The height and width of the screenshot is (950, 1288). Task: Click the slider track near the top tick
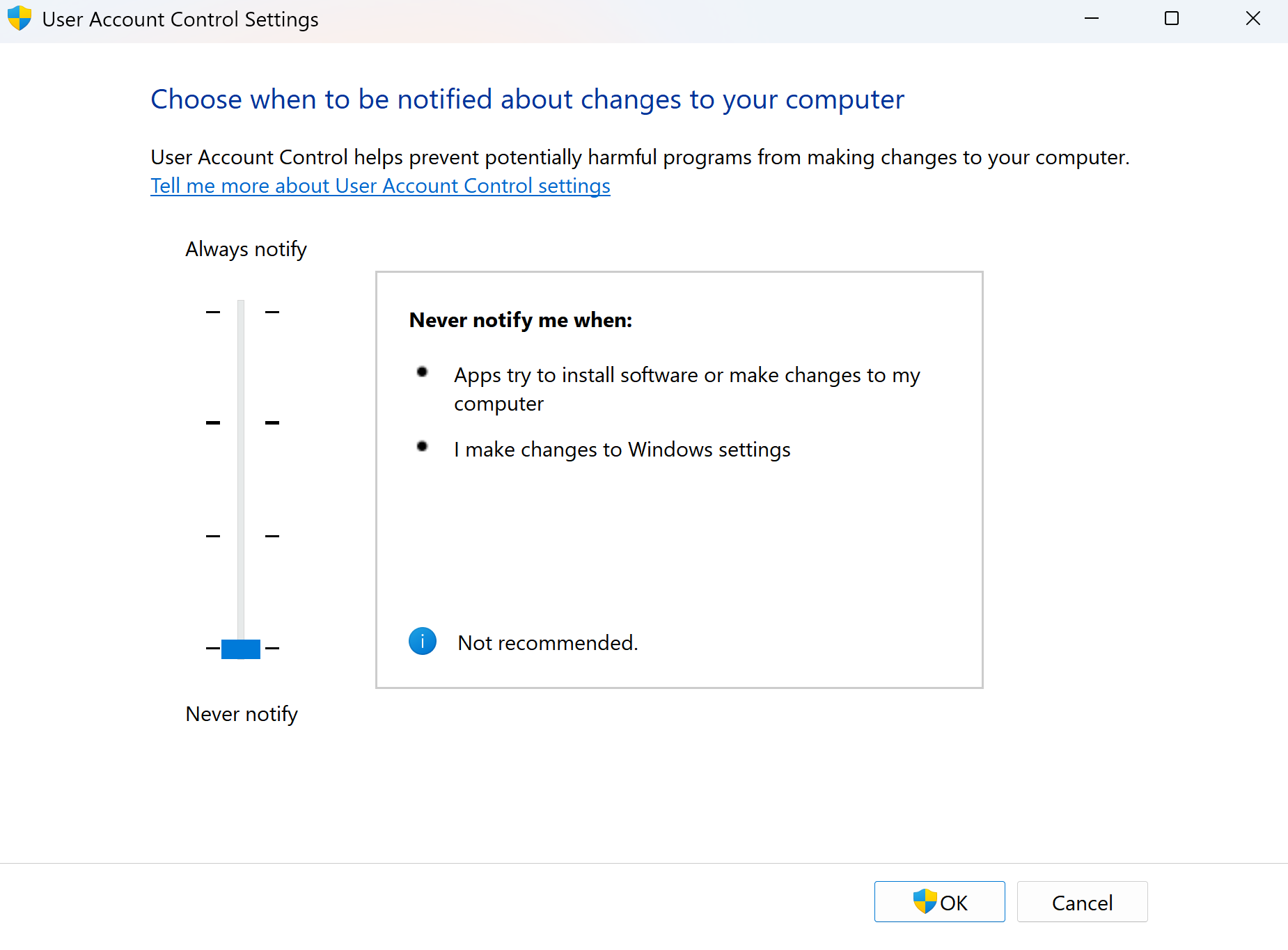[x=241, y=312]
